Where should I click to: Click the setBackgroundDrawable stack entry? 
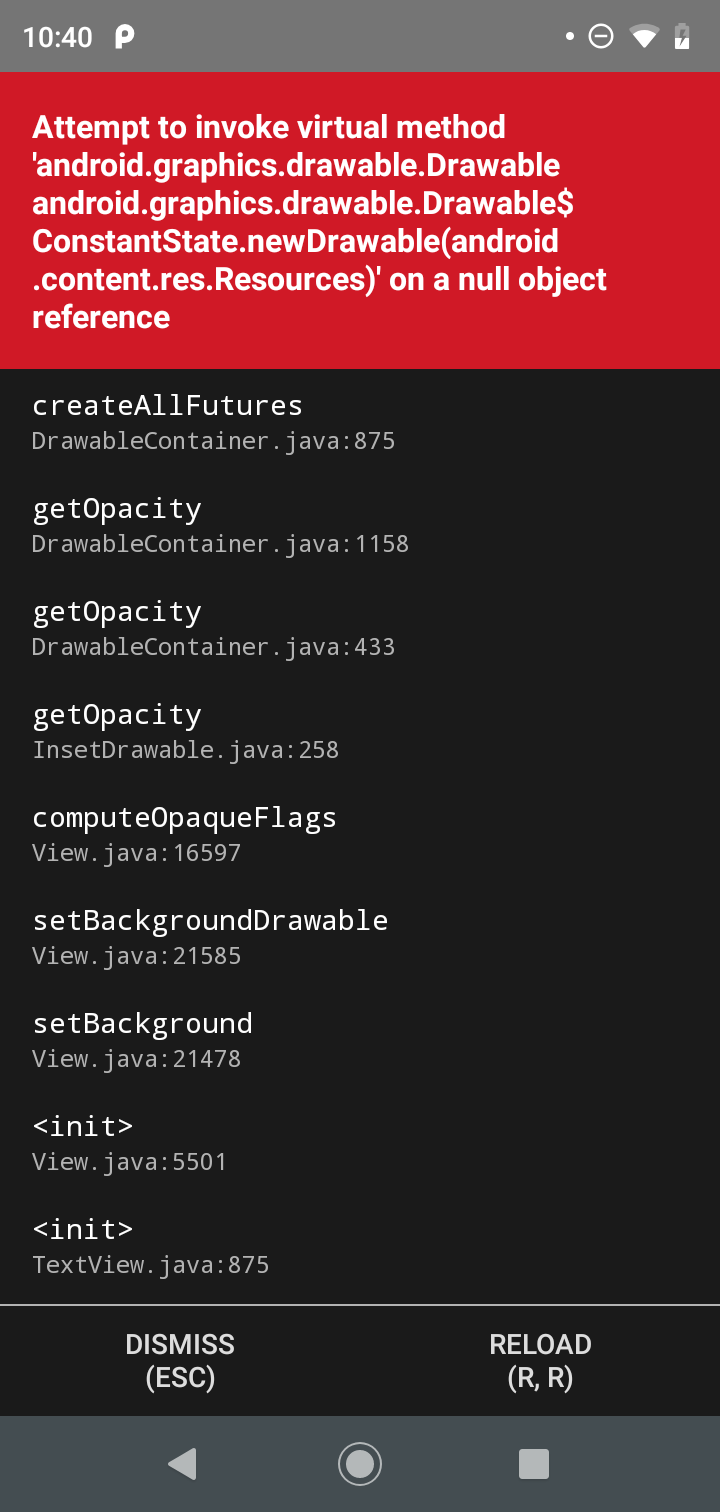tap(210, 935)
